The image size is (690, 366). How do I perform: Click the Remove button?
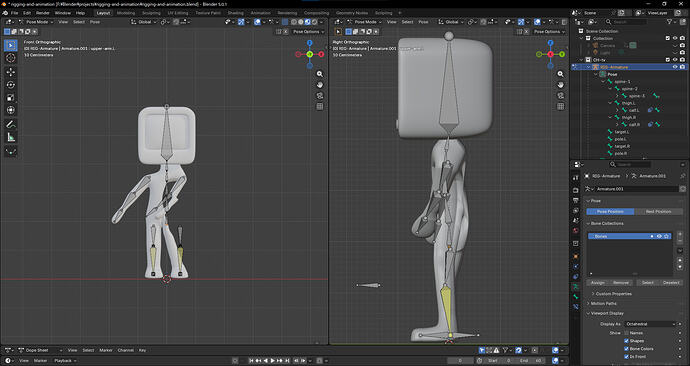[621, 282]
